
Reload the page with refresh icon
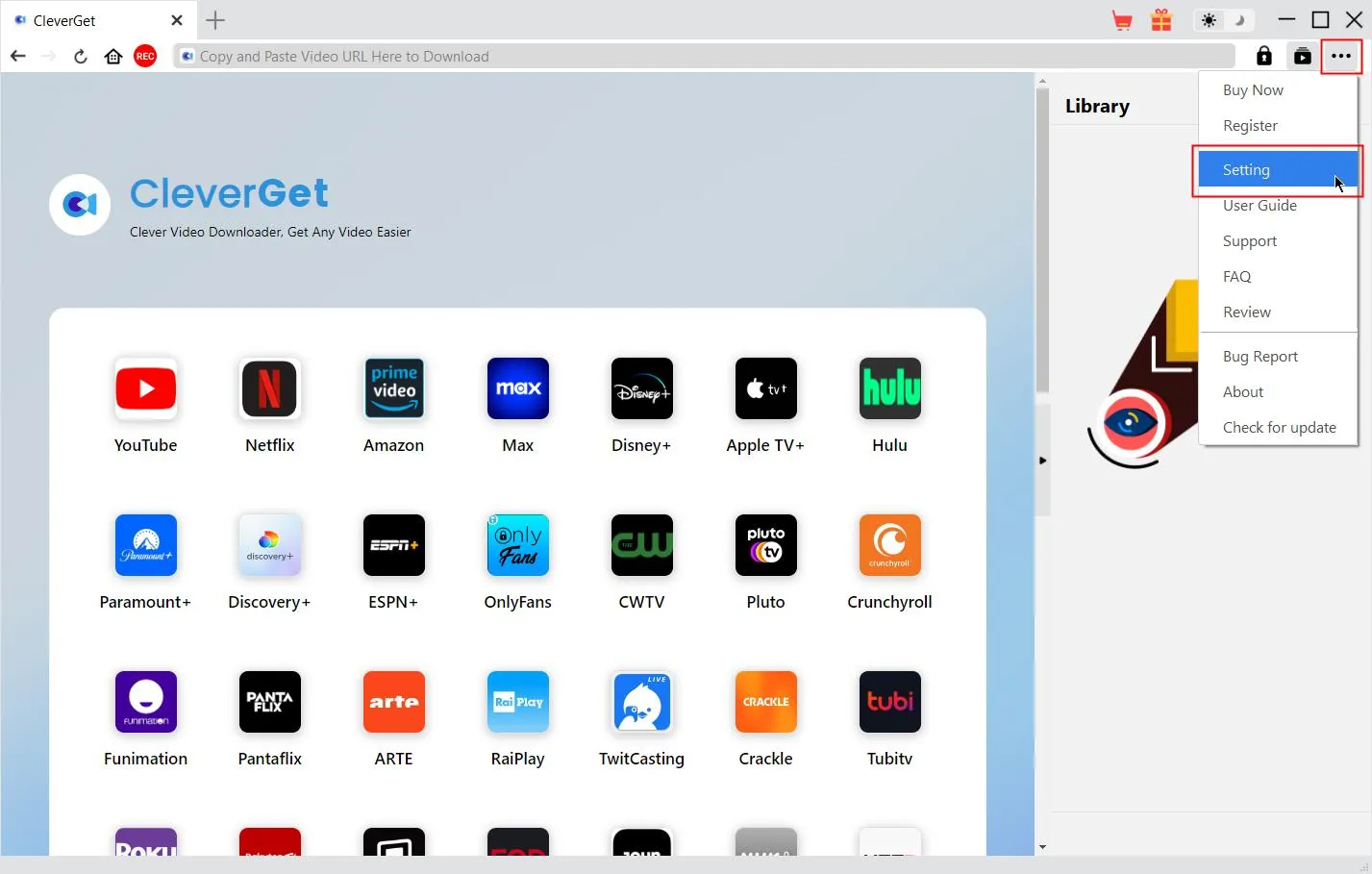coord(81,57)
